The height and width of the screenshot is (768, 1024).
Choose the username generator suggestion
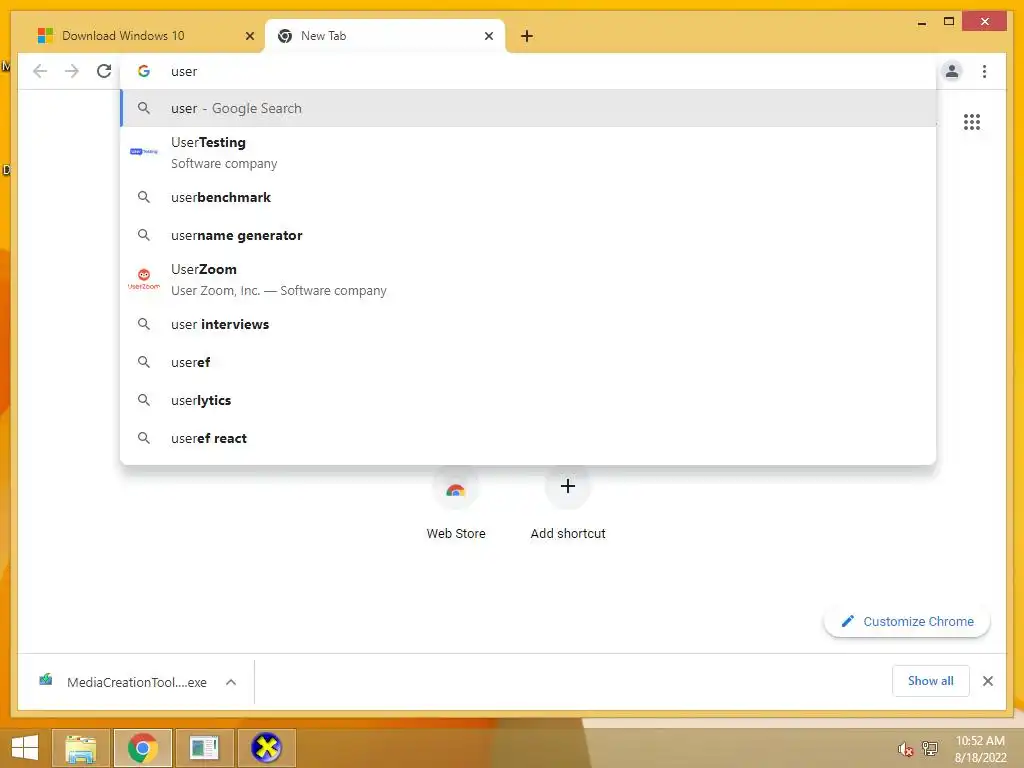528,235
